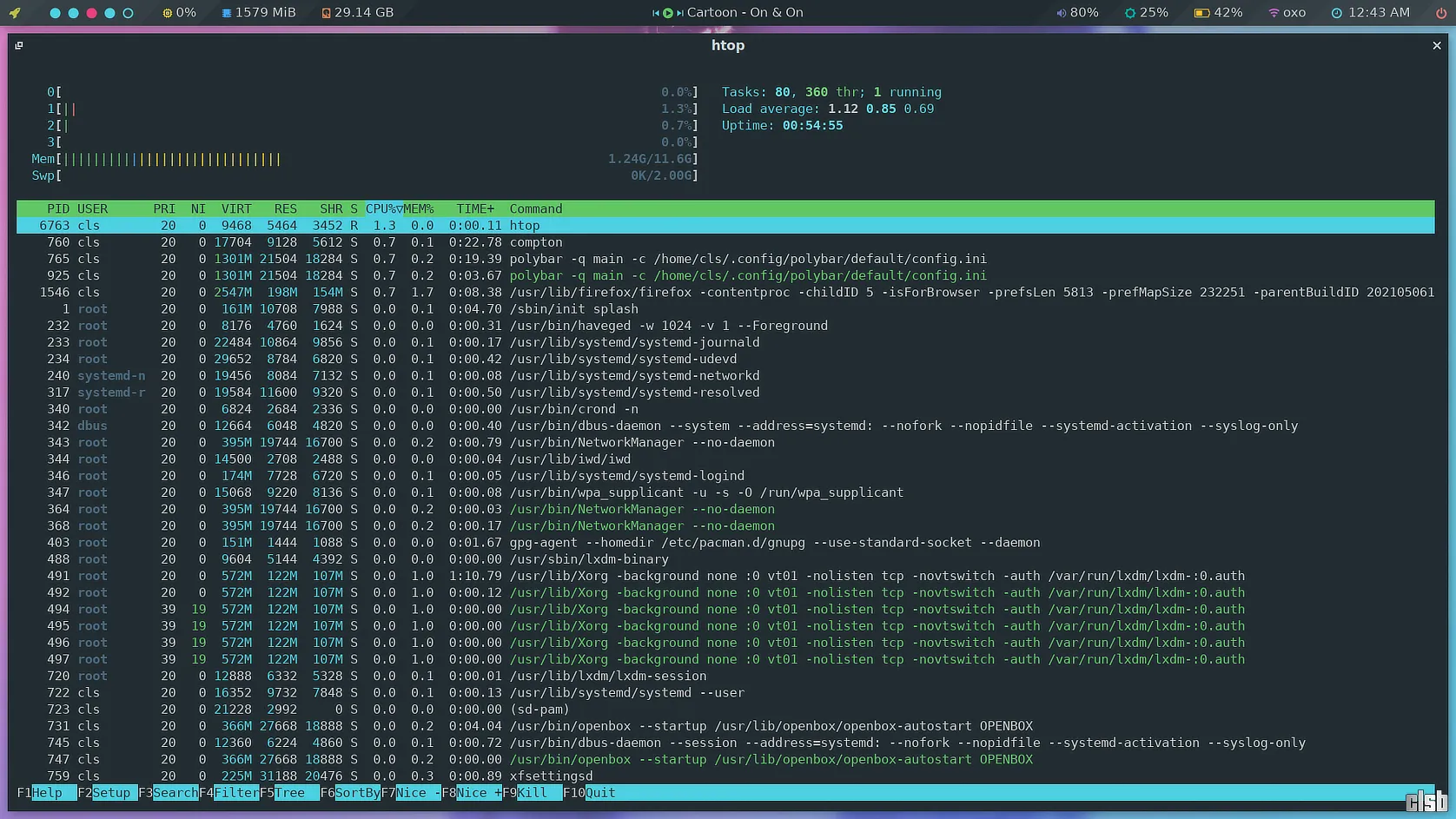Switch to F5 Tree view
This screenshot has height=819, width=1456.
click(x=289, y=793)
